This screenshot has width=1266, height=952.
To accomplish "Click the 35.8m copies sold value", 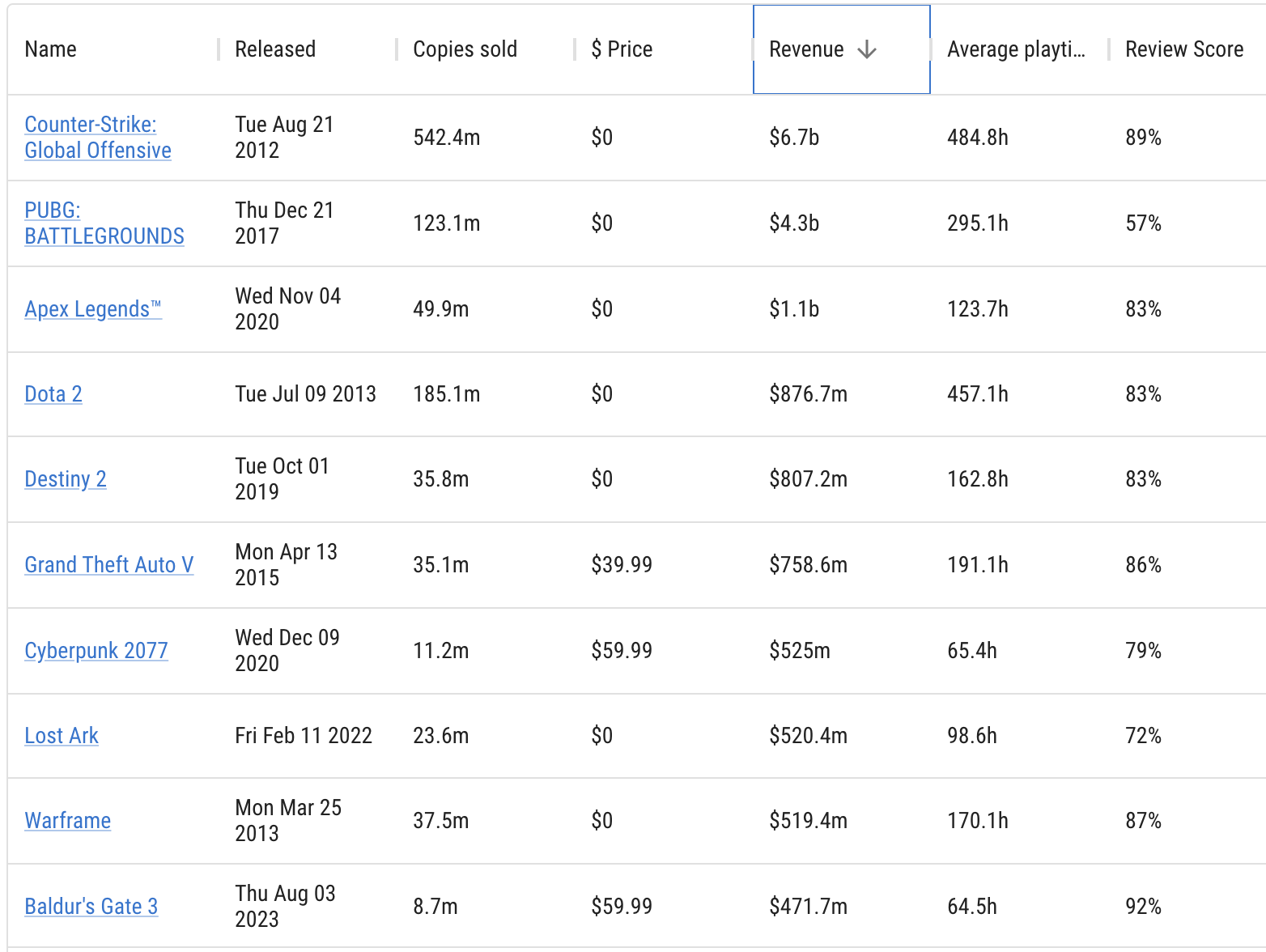I will click(x=441, y=479).
